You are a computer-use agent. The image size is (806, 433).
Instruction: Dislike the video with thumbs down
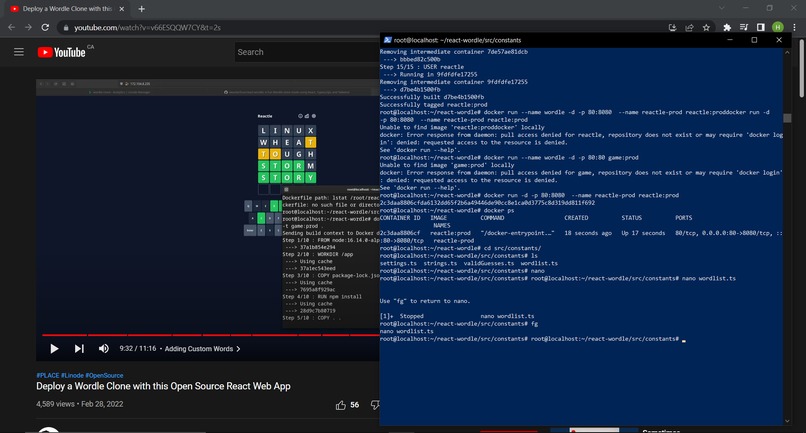pos(375,405)
